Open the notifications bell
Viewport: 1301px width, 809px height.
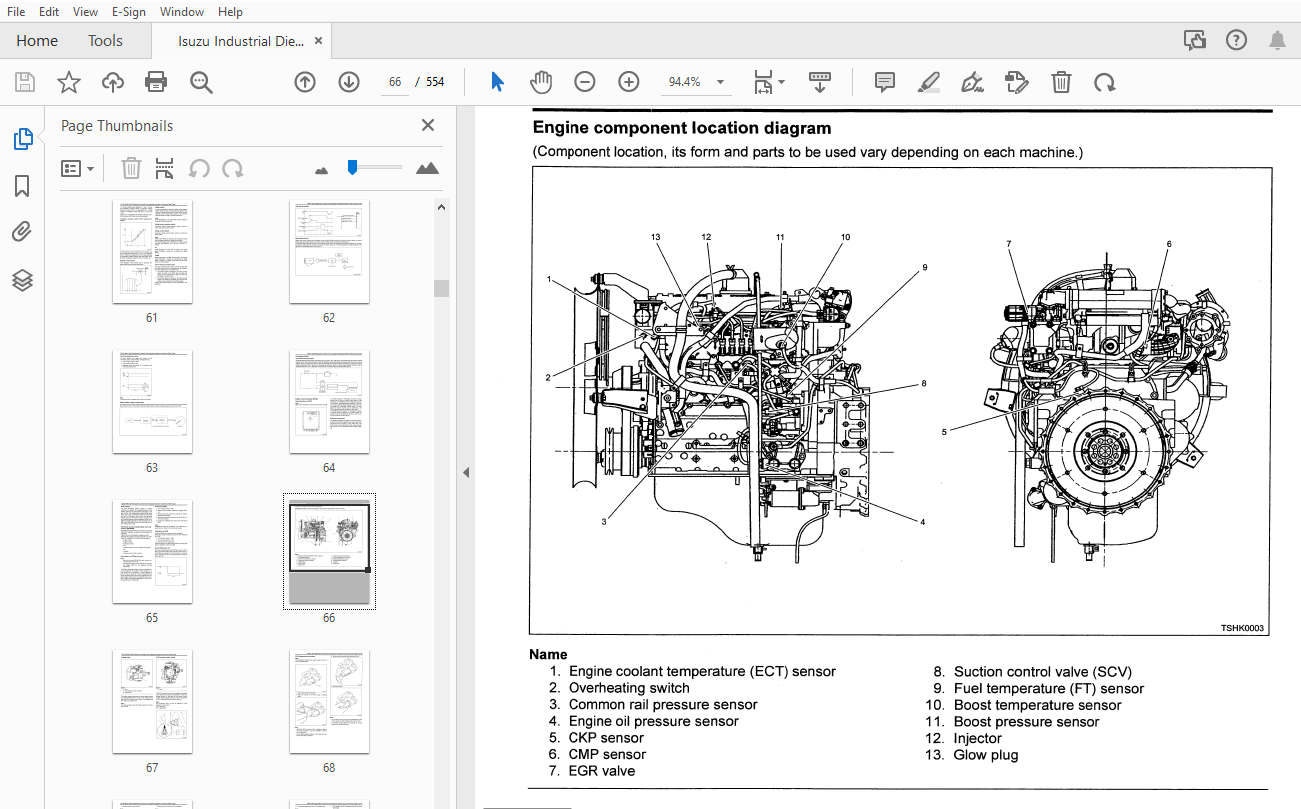tap(1277, 40)
